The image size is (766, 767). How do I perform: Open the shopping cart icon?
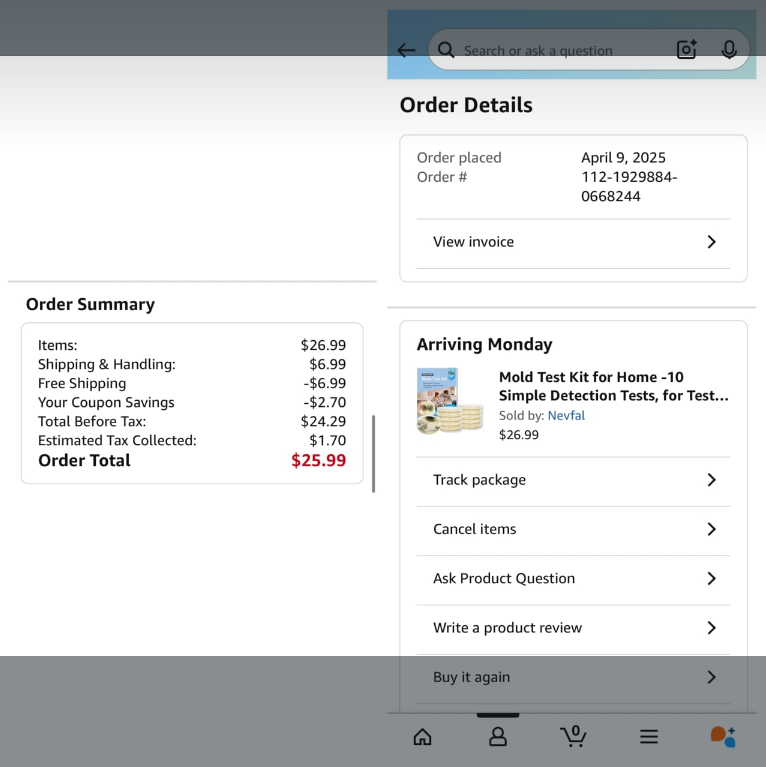(x=573, y=737)
